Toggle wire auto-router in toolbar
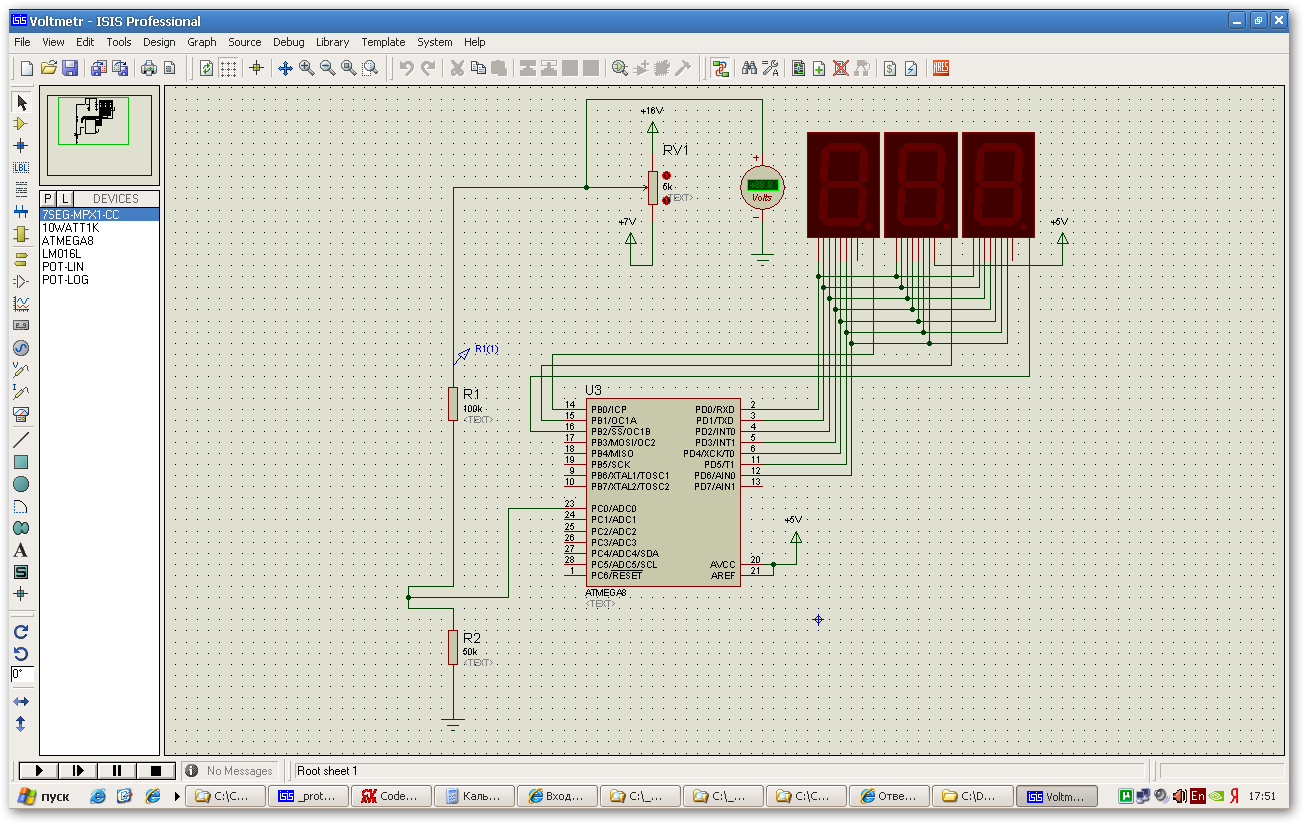The height and width of the screenshot is (824, 1304). 719,68
